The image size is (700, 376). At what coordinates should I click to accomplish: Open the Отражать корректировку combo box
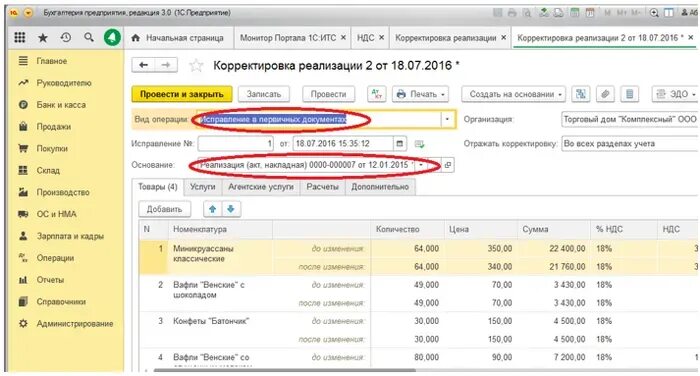630,144
